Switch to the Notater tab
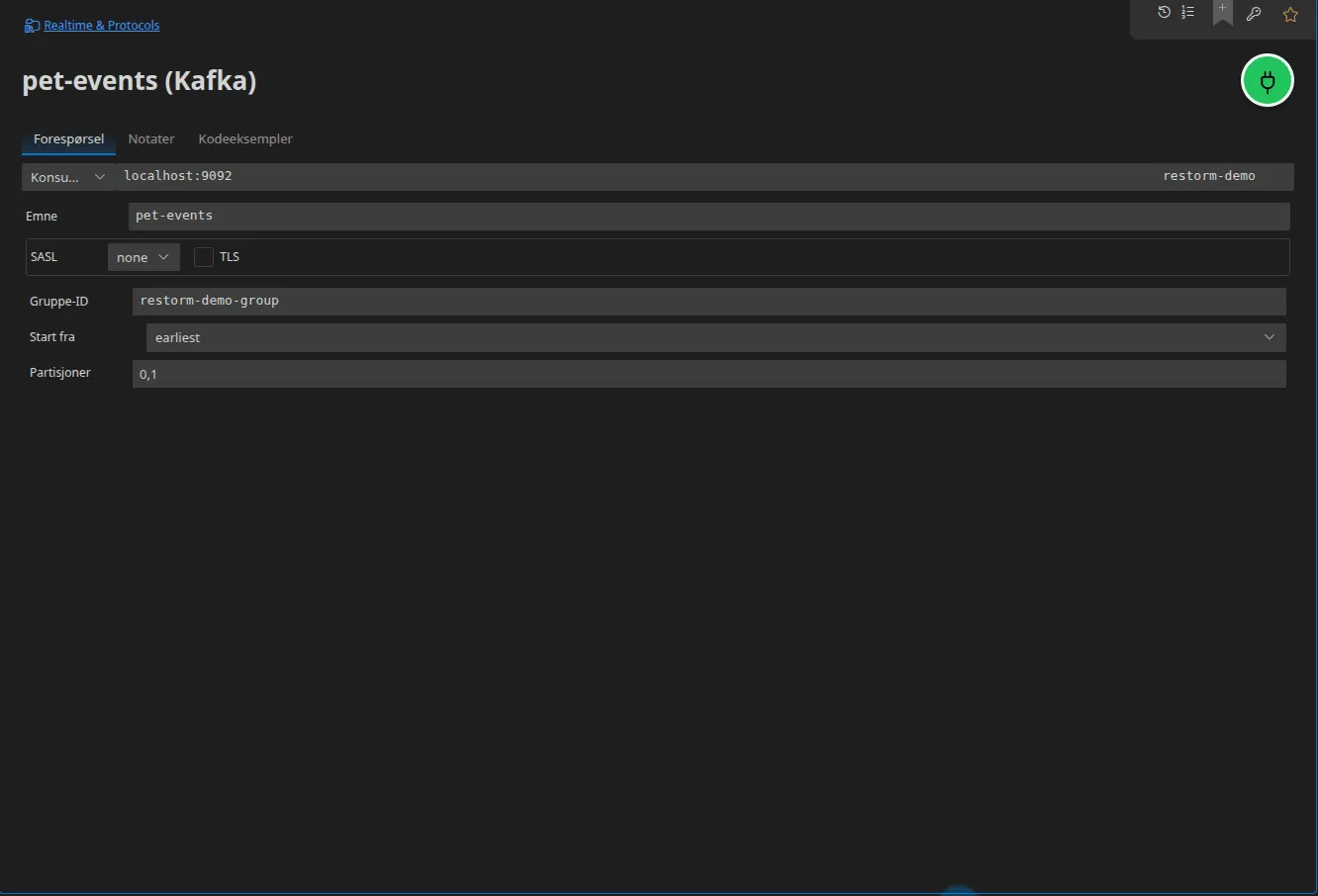 tap(151, 139)
